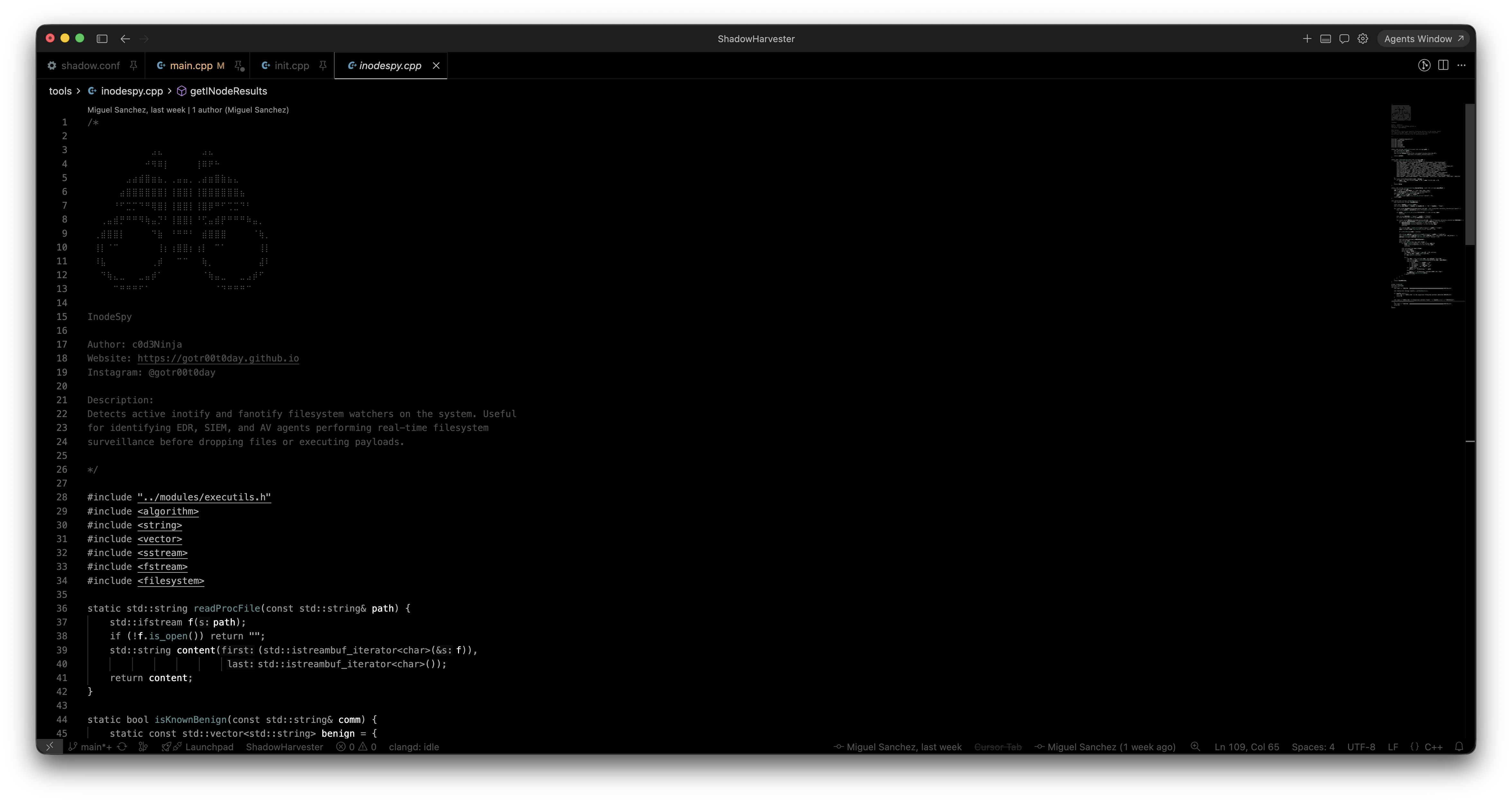The image size is (1512, 802).
Task: Follow the <algorithm> include link
Action: (x=168, y=511)
